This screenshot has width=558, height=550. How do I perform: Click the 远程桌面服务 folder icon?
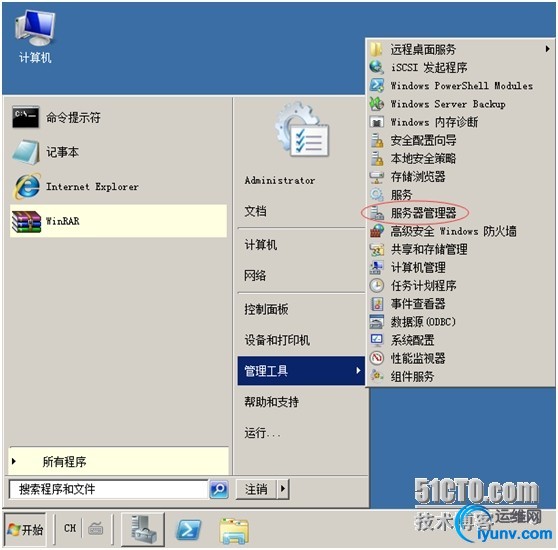376,49
